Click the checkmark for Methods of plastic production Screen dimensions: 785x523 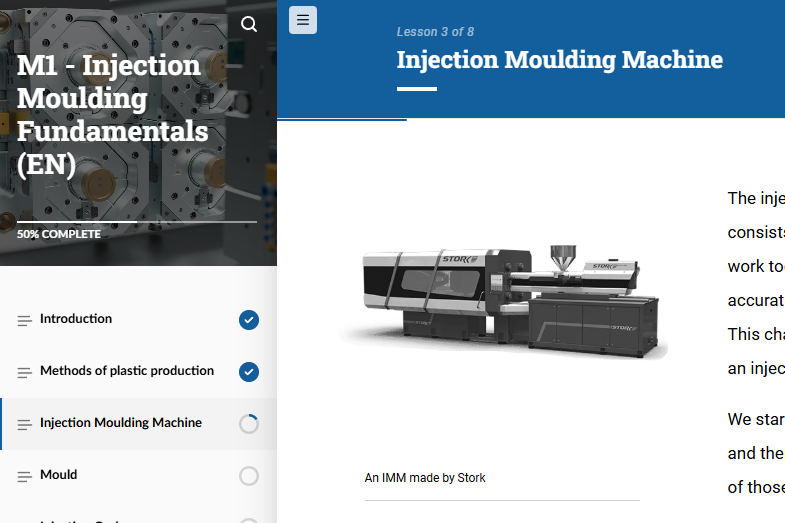(249, 372)
